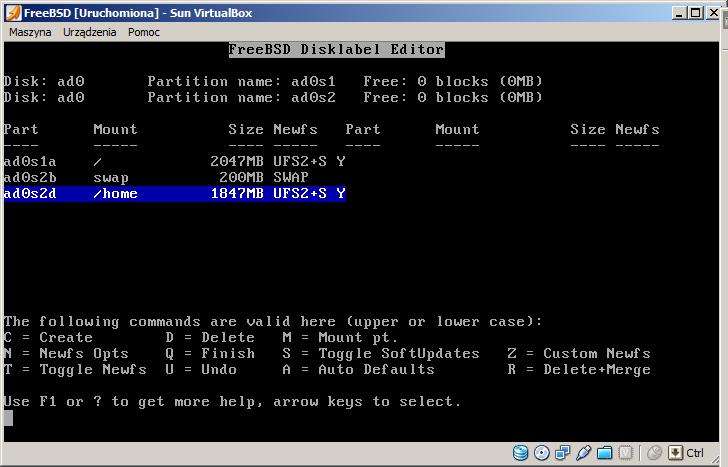Click the USB devices status icon
The width and height of the screenshot is (728, 467).
pyautogui.click(x=584, y=453)
